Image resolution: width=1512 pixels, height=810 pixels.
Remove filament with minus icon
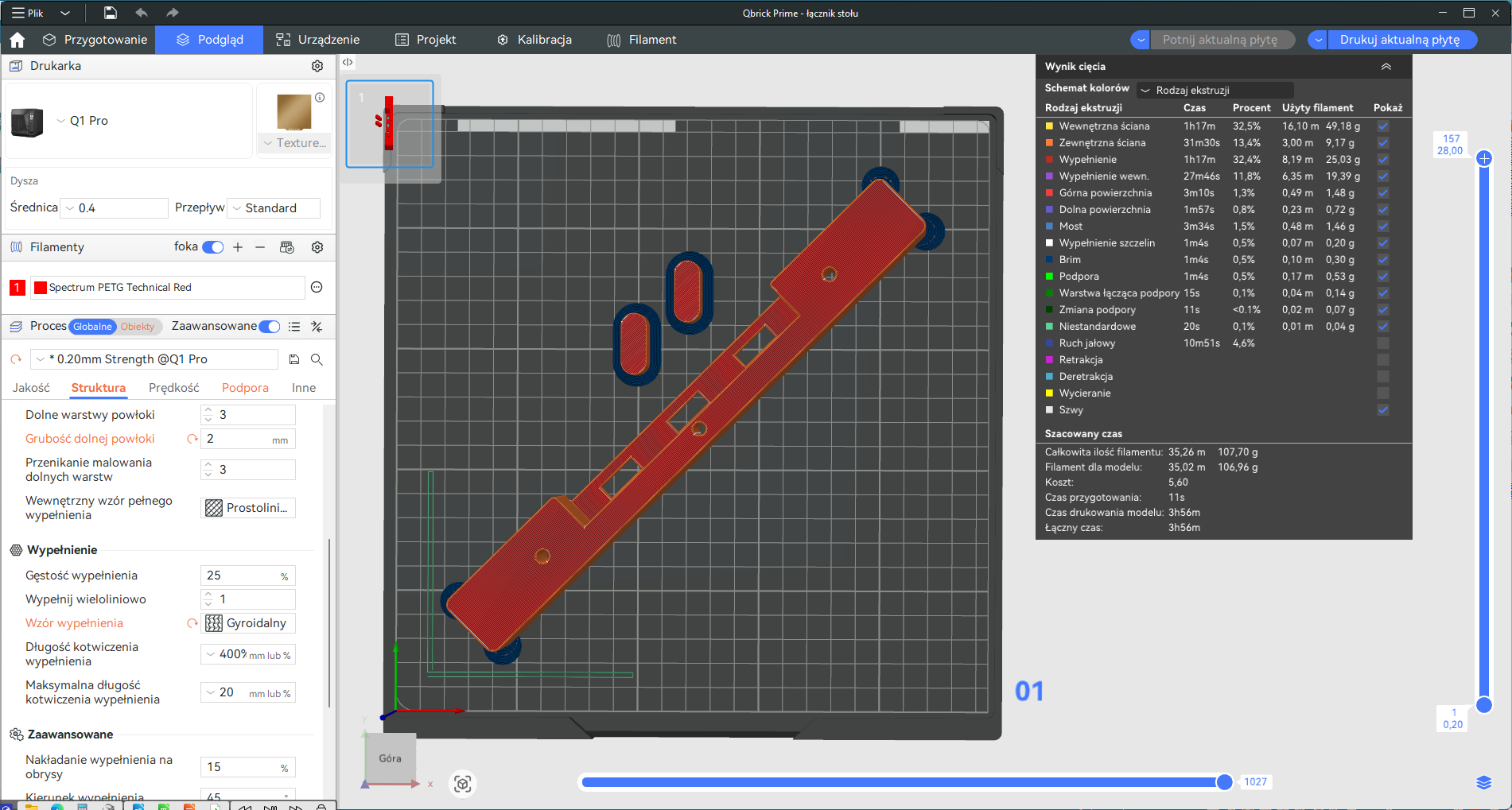pyautogui.click(x=260, y=247)
